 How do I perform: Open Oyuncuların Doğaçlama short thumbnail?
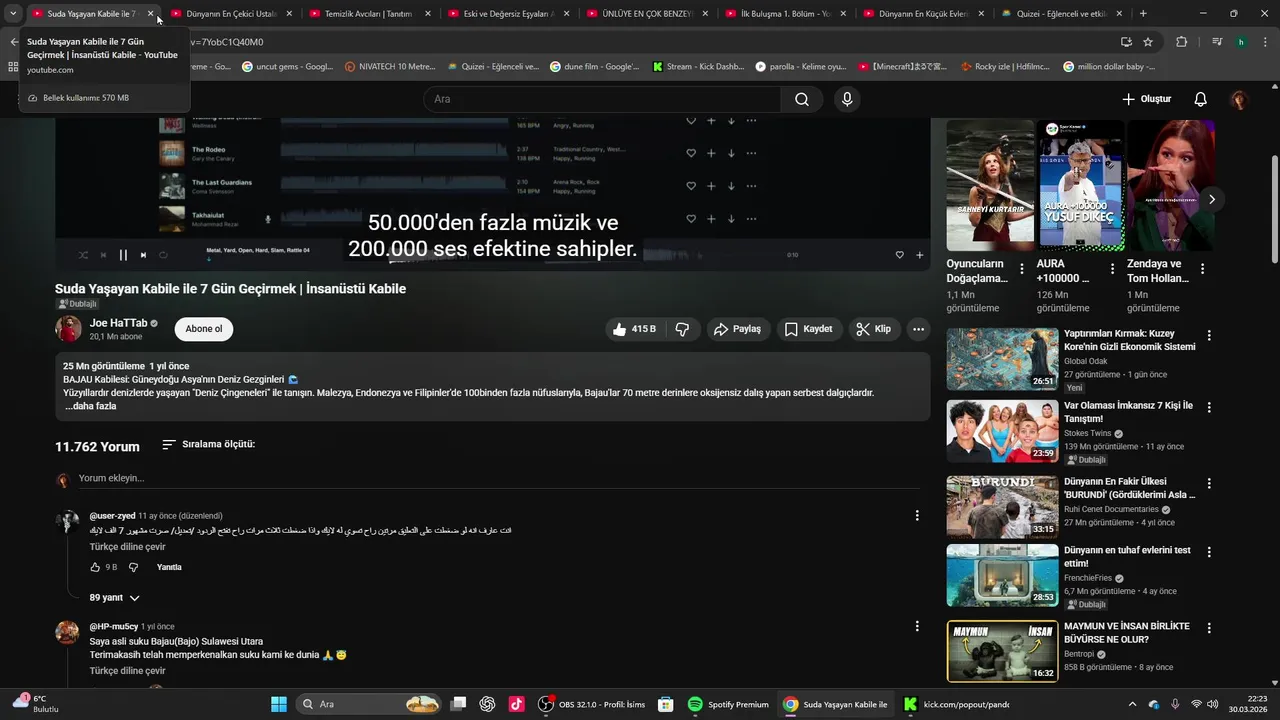tap(990, 185)
